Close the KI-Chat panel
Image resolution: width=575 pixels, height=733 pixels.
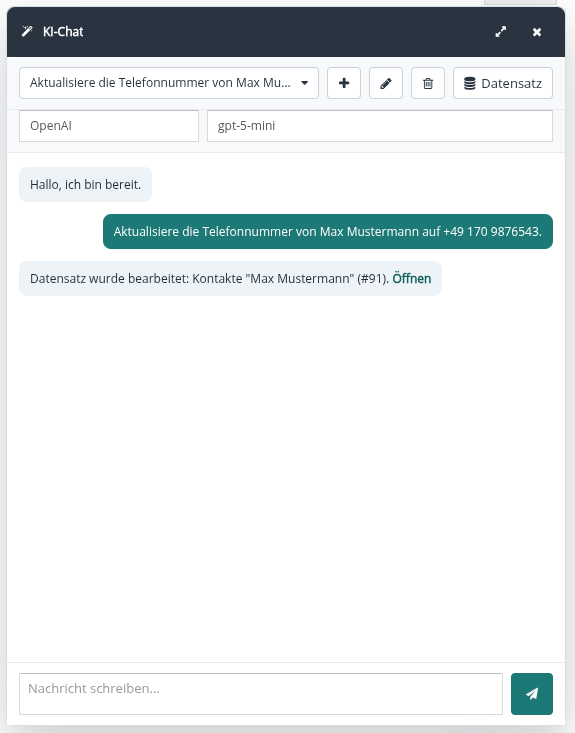pyautogui.click(x=537, y=32)
